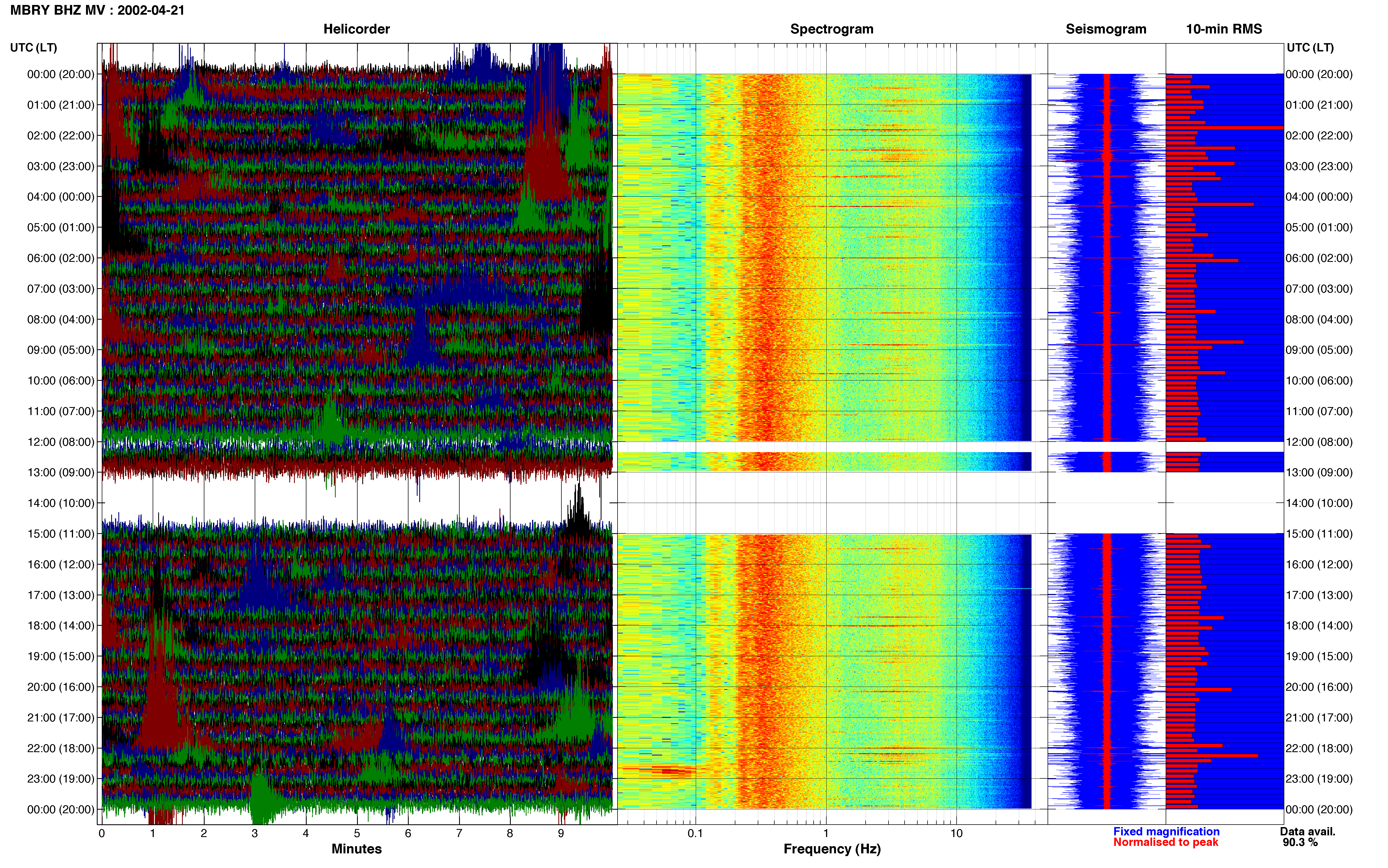This screenshot has width=1388, height=868.
Task: Click the '7' tick on the Minutes axis
Action: (x=459, y=833)
